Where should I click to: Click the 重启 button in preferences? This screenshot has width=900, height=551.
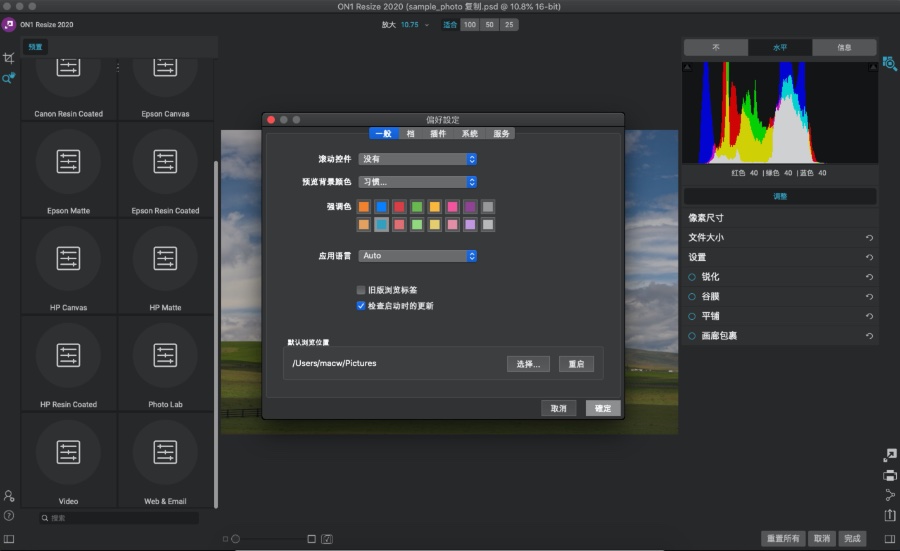coord(576,364)
